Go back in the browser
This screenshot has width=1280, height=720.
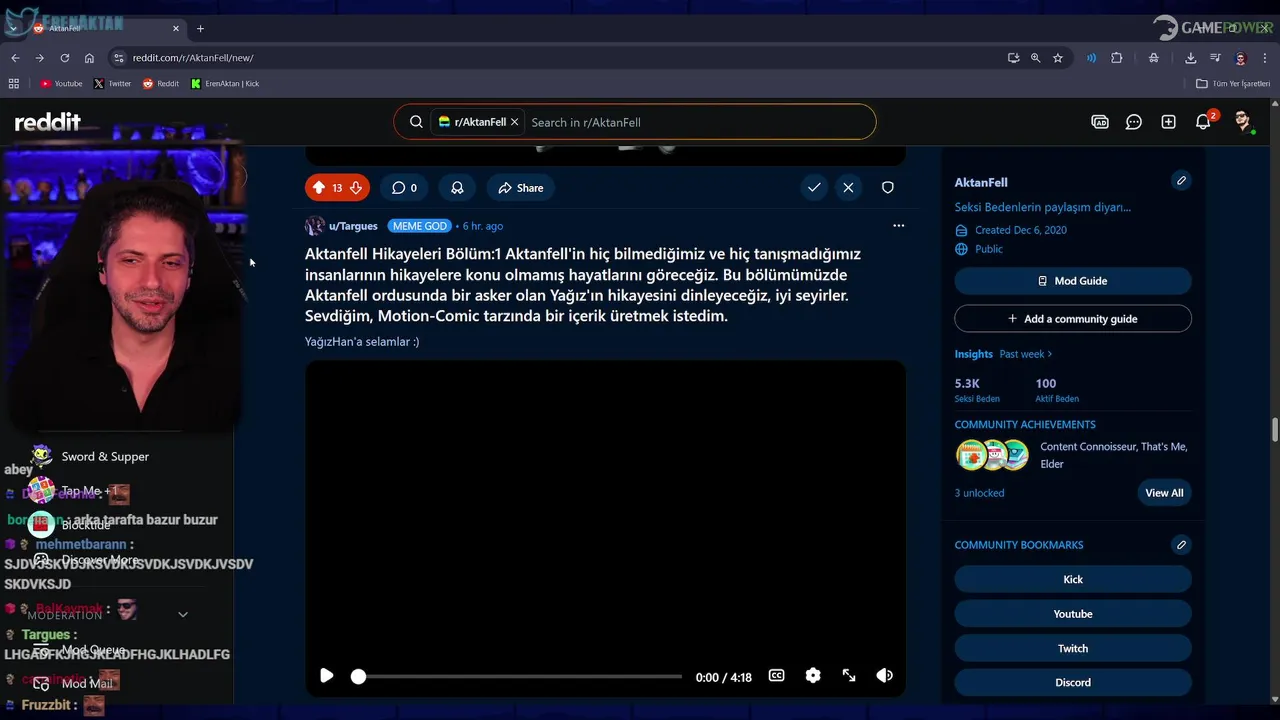click(x=15, y=58)
